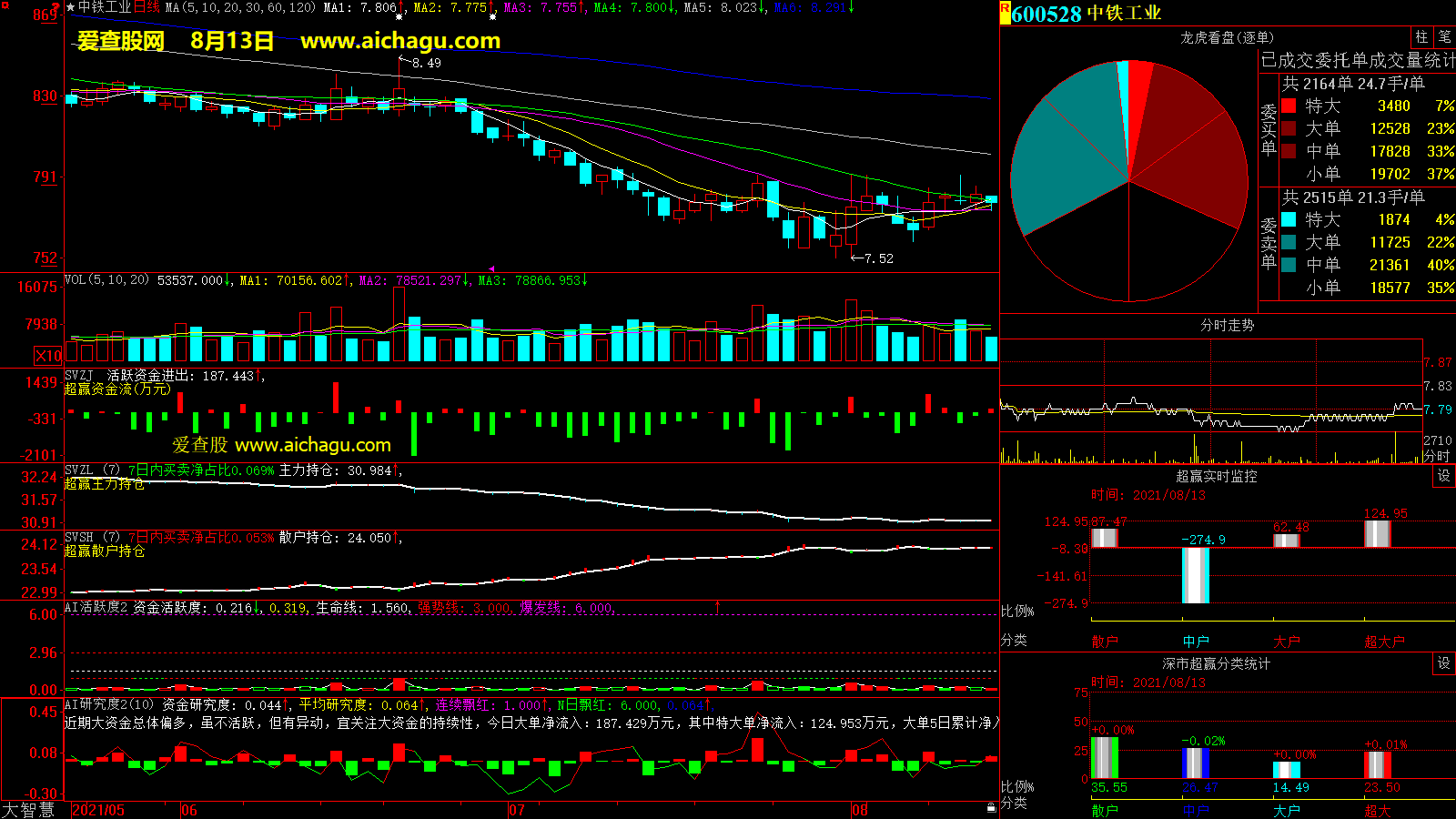This screenshot has height=819, width=1456.
Task: Select the 日线 period label
Action: (147, 7)
